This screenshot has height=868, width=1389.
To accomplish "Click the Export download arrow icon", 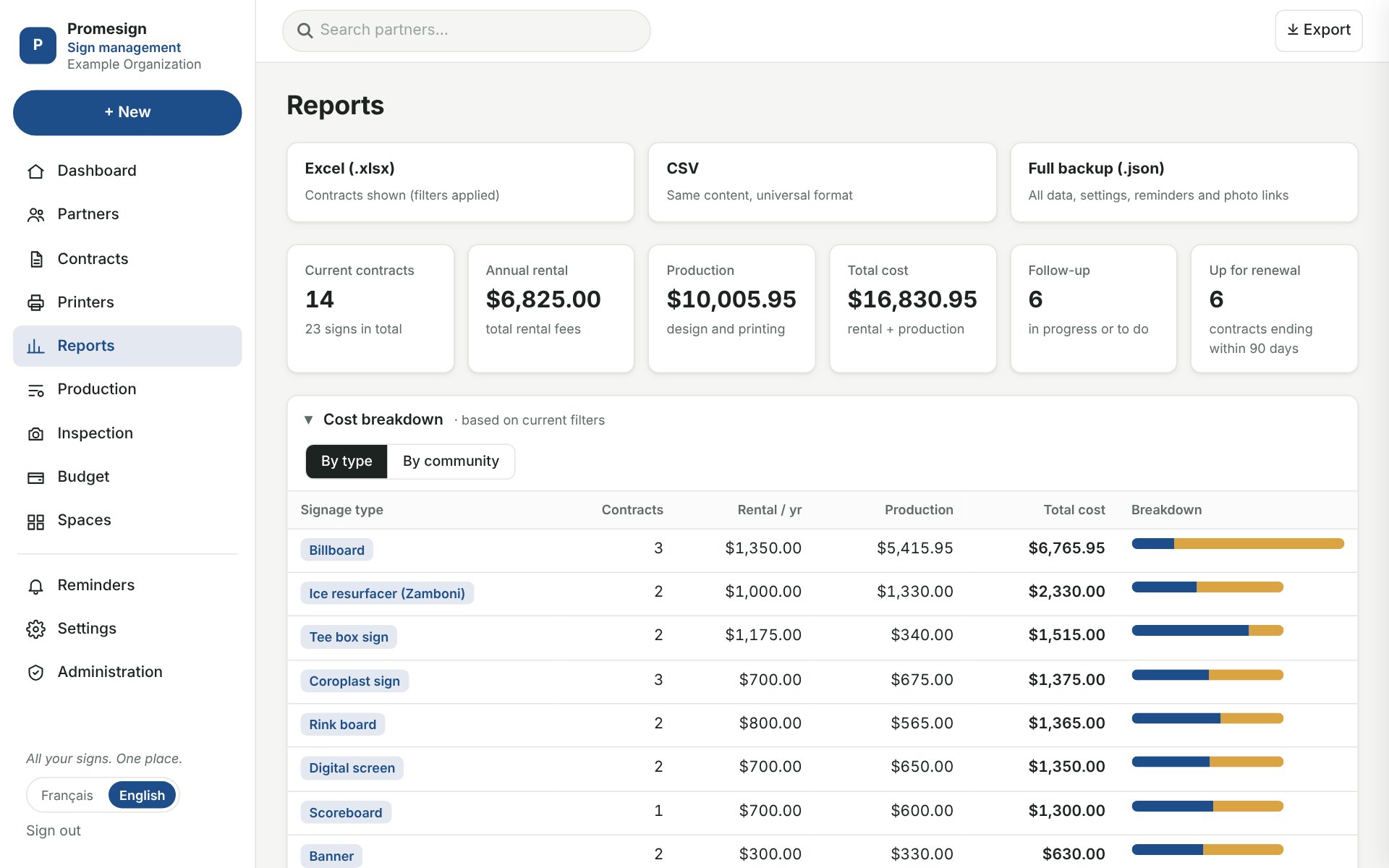I will (1293, 30).
